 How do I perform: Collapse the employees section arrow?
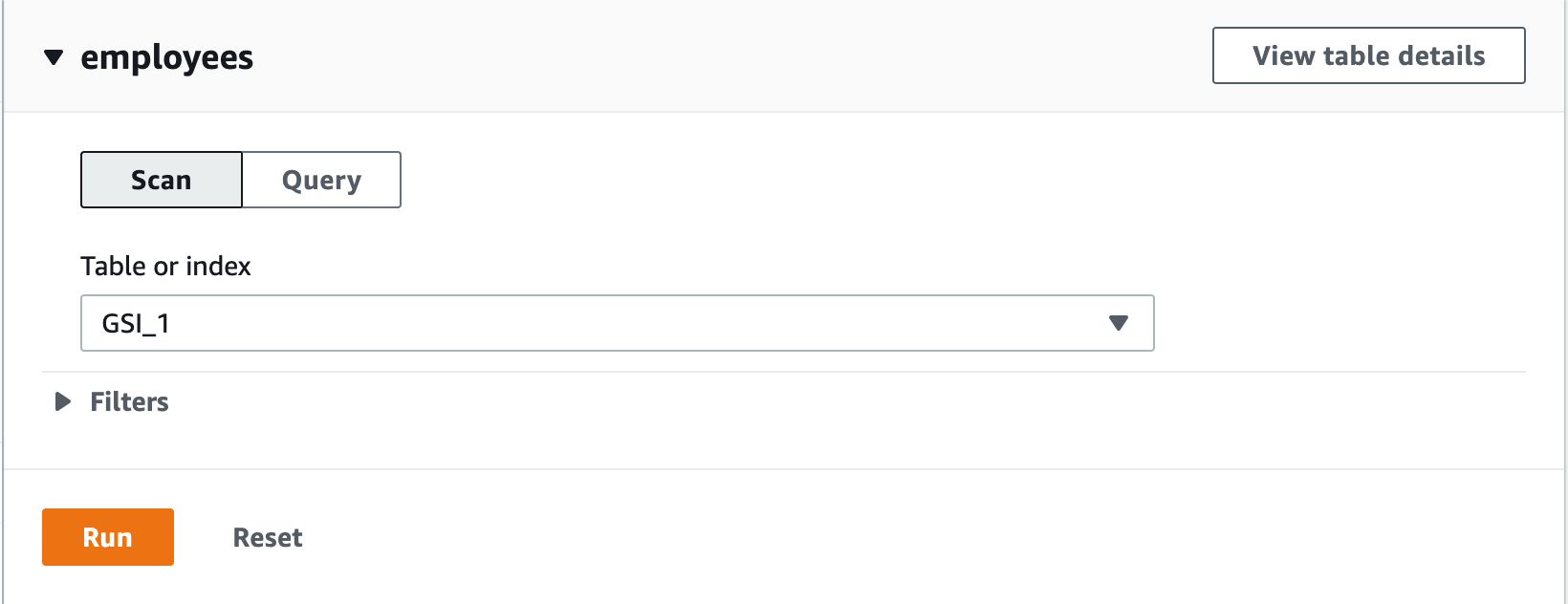point(54,57)
